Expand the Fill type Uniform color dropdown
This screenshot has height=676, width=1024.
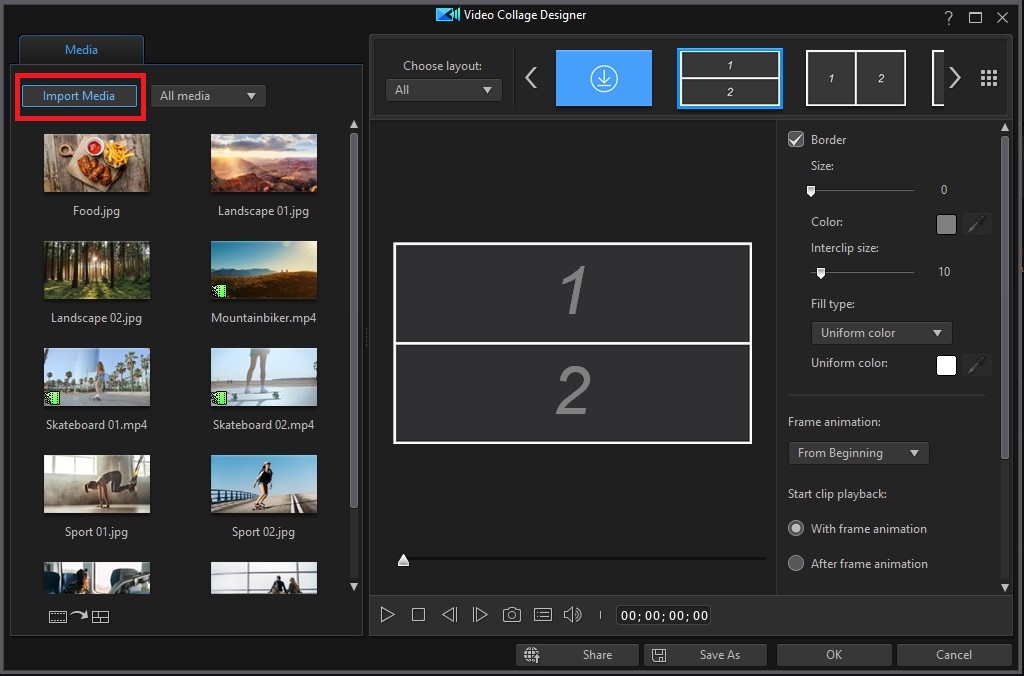pos(881,333)
